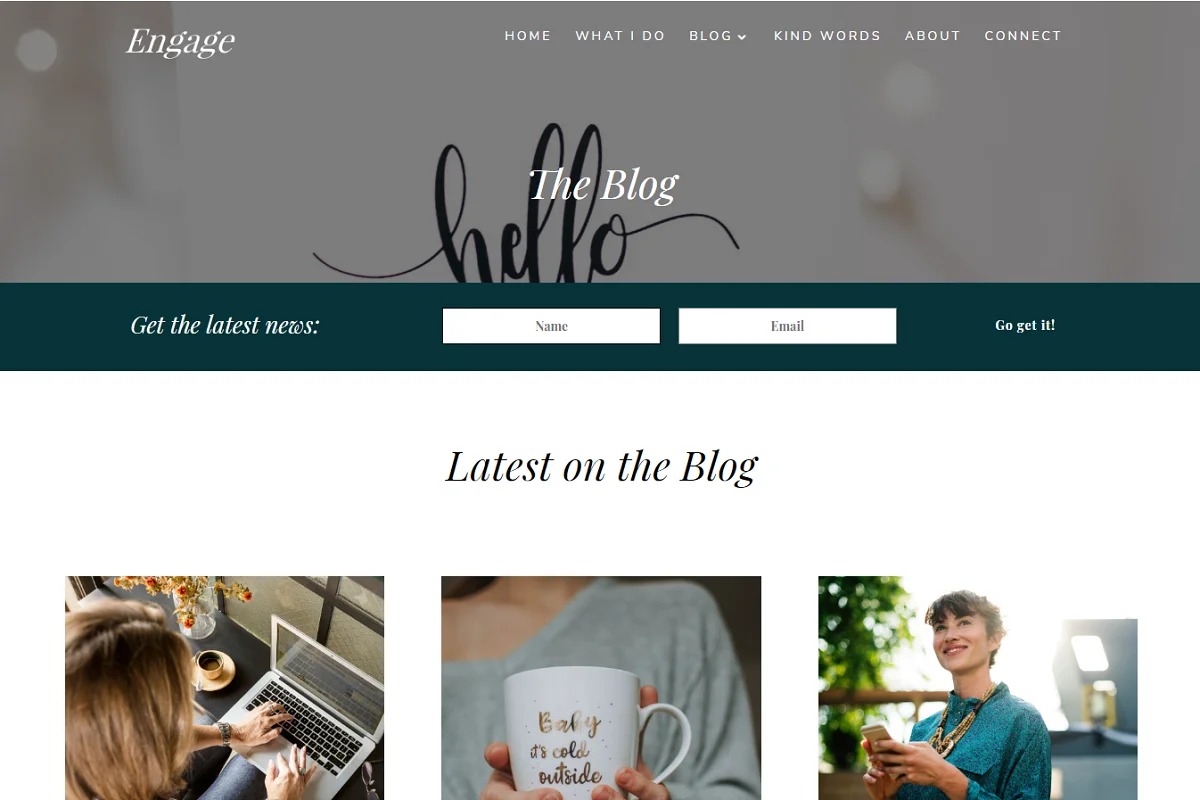The height and width of the screenshot is (800, 1200).
Task: Focus the Name input field
Action: click(551, 326)
